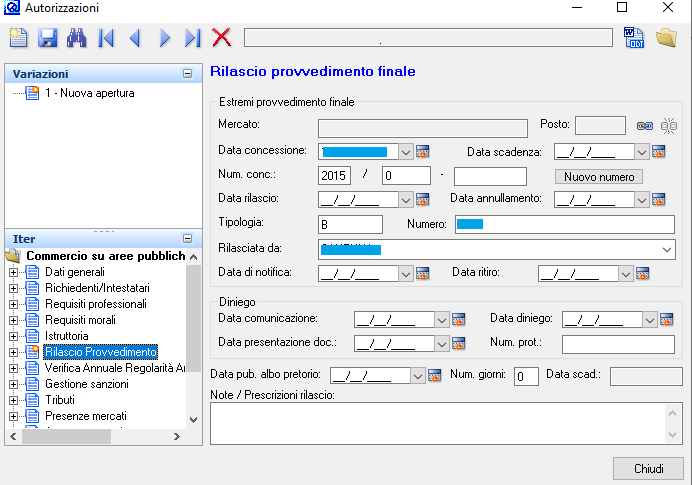Open calendar for Data concessione

pos(422,151)
